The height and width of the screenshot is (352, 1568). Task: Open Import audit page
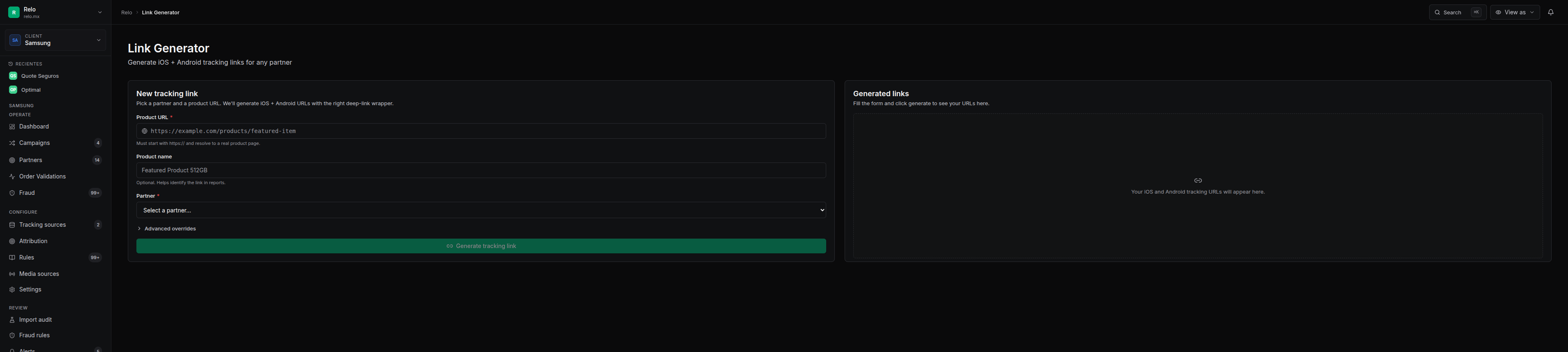tap(55, 320)
